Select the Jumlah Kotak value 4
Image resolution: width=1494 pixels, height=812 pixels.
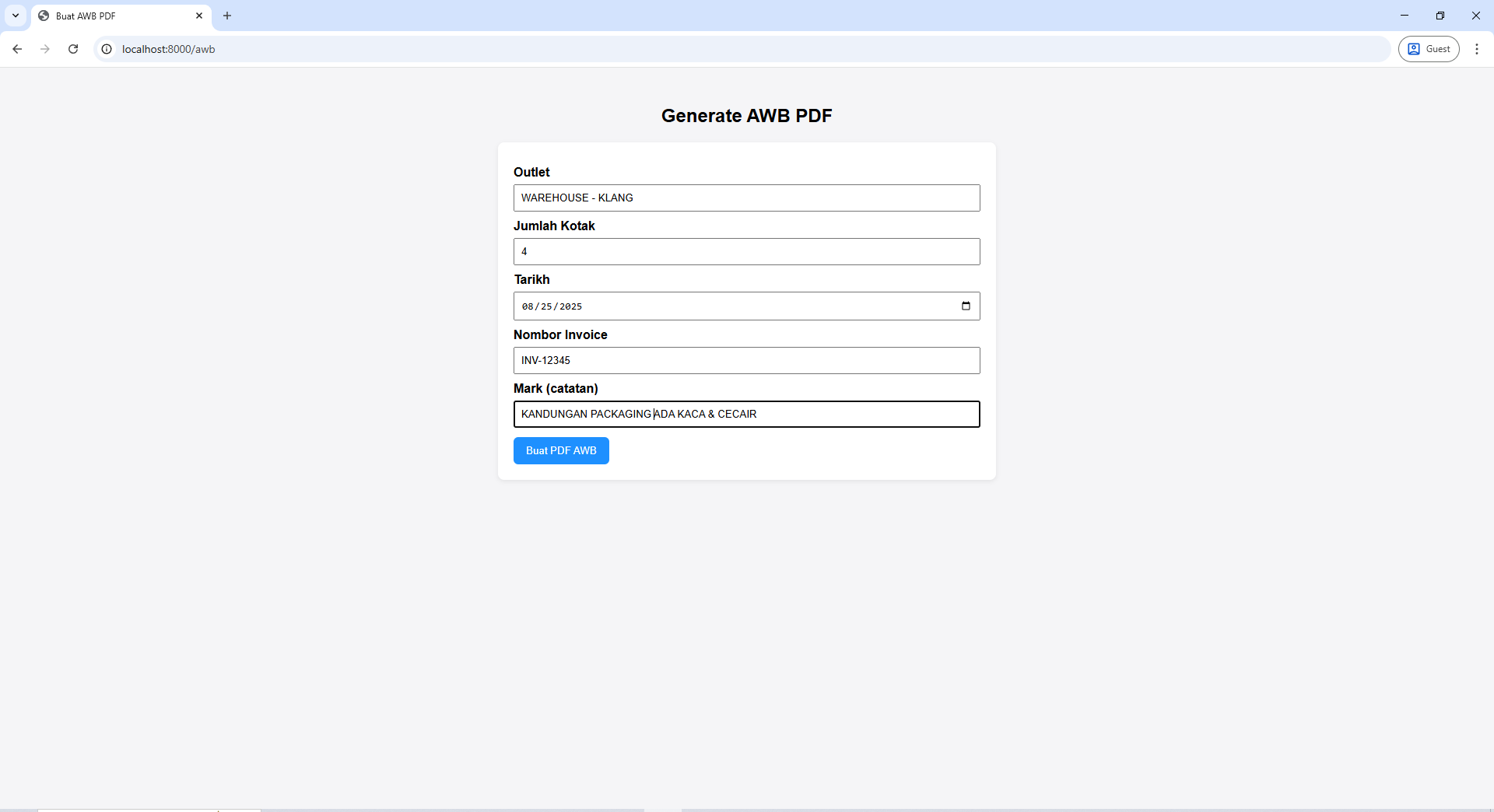click(x=746, y=251)
